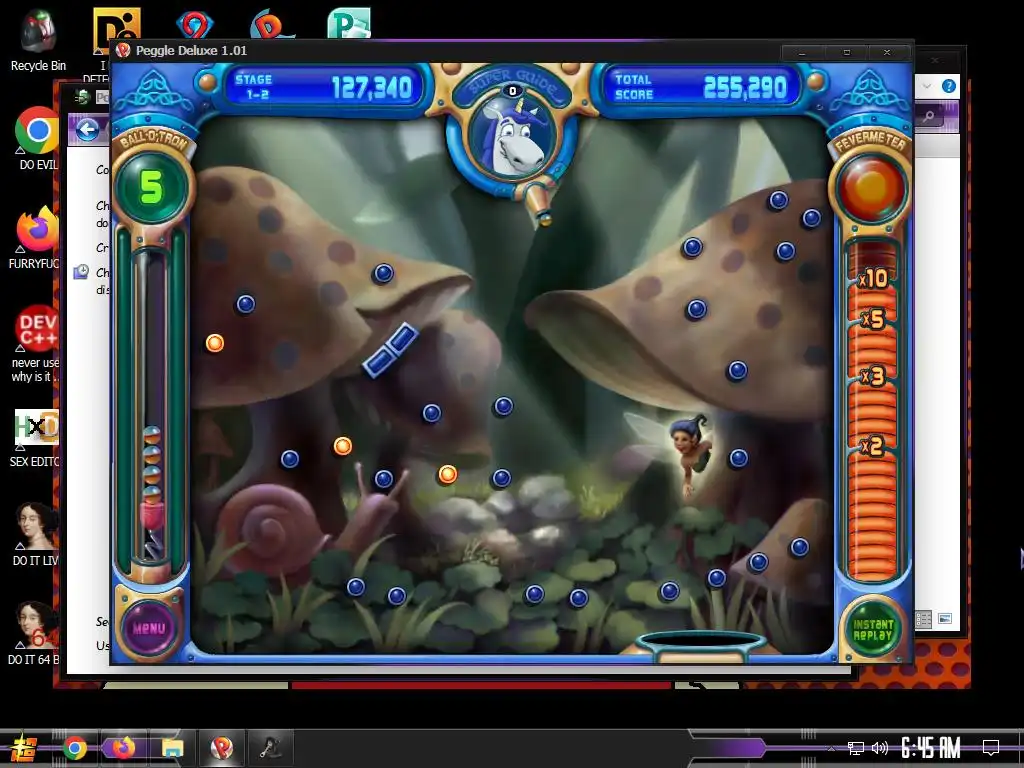Open the Firefox desktop shortcut

[x=36, y=238]
